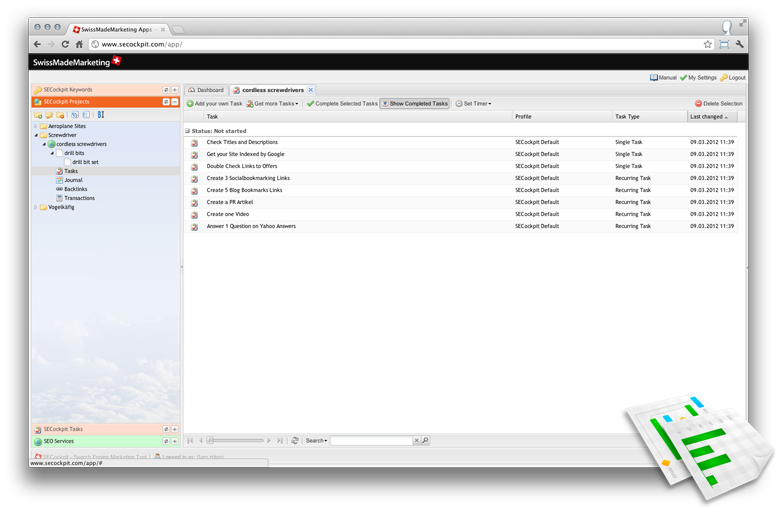Screen dimensions: 777x507
Task: Collapse the Status: Not started group
Action: tap(187, 131)
